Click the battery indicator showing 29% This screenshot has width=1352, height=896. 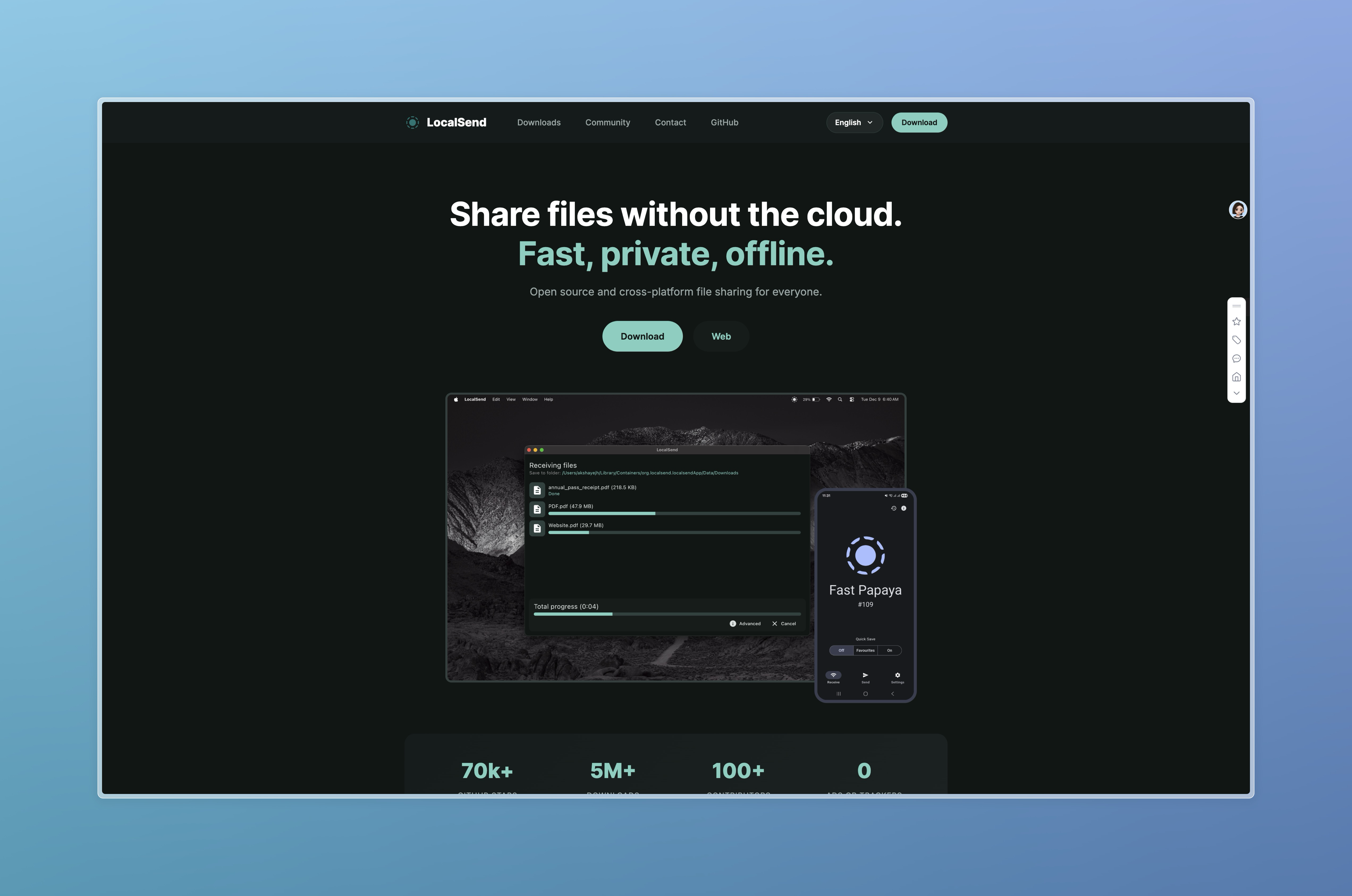812,399
